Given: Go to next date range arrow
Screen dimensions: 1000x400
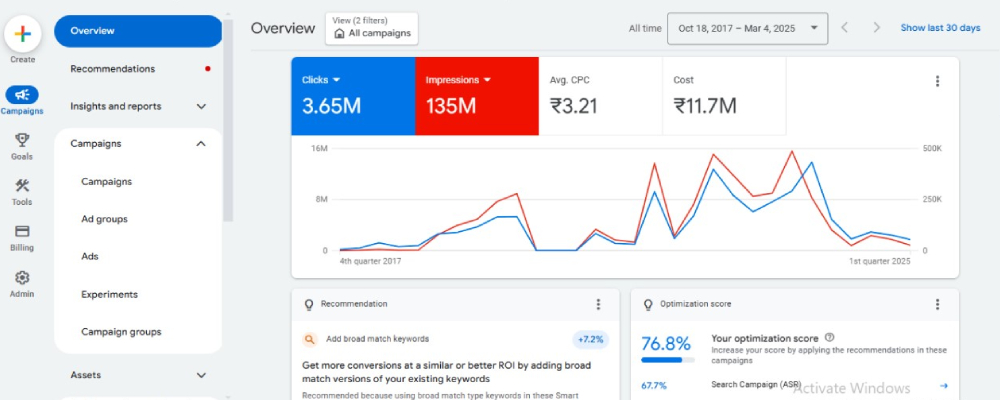Looking at the screenshot, I should (877, 27).
